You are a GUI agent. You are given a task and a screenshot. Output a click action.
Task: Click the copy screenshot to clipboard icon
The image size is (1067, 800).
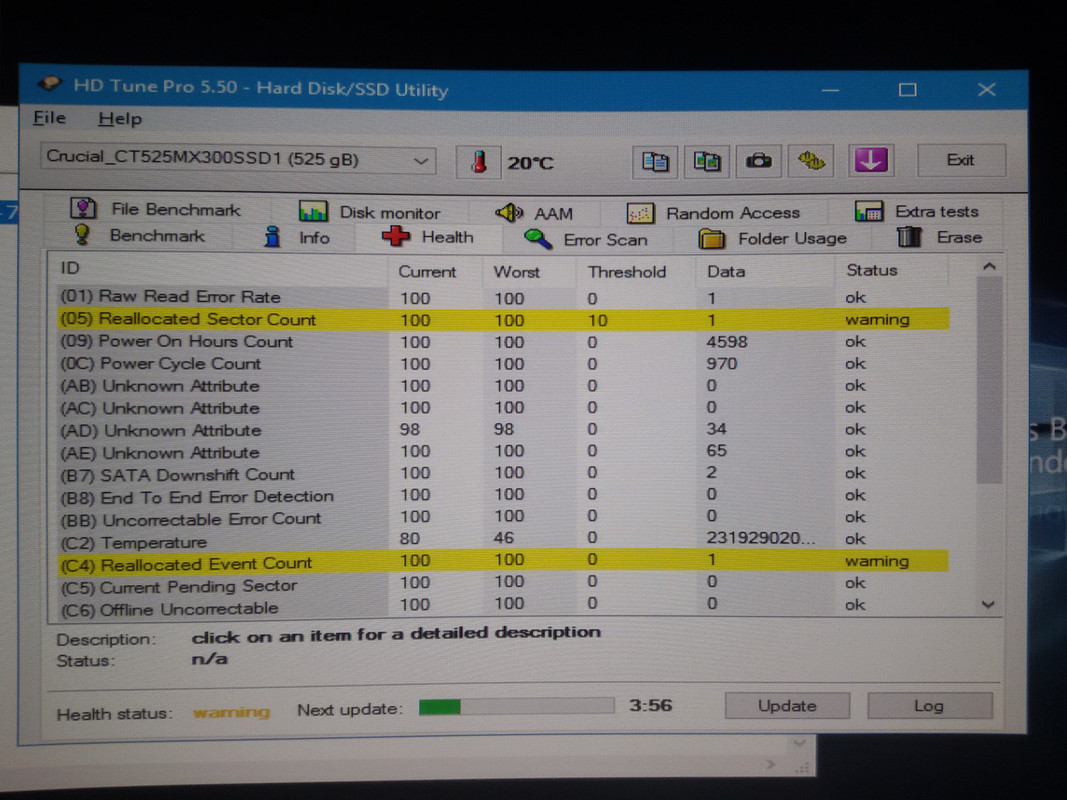pyautogui.click(x=706, y=162)
